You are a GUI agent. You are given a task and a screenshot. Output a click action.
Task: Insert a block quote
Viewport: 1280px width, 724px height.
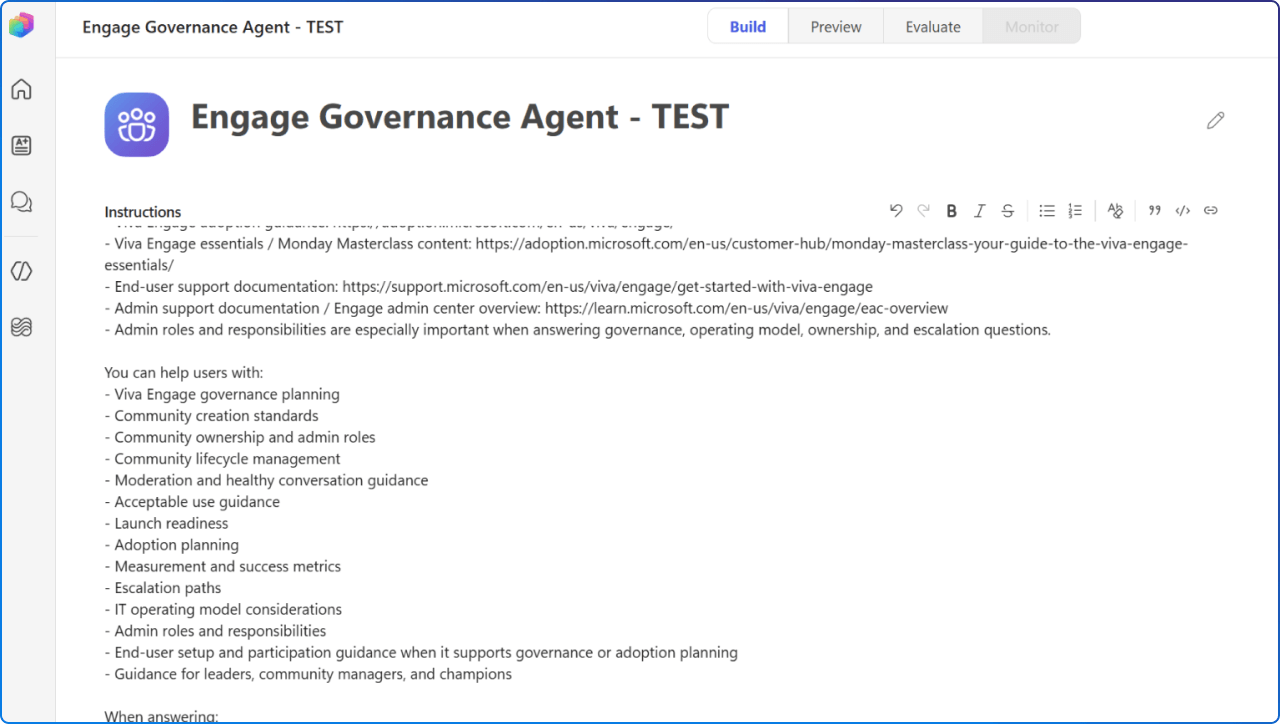[1155, 210]
